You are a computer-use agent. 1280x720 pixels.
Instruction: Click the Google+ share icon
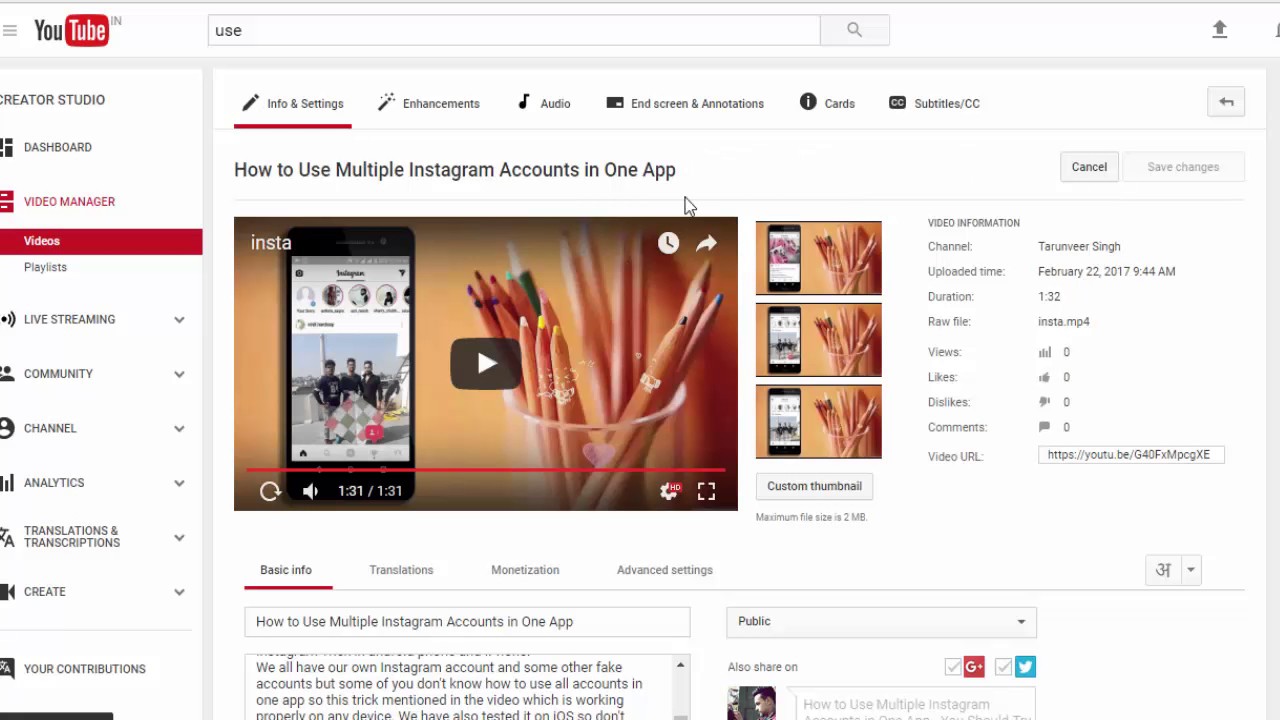coord(974,667)
